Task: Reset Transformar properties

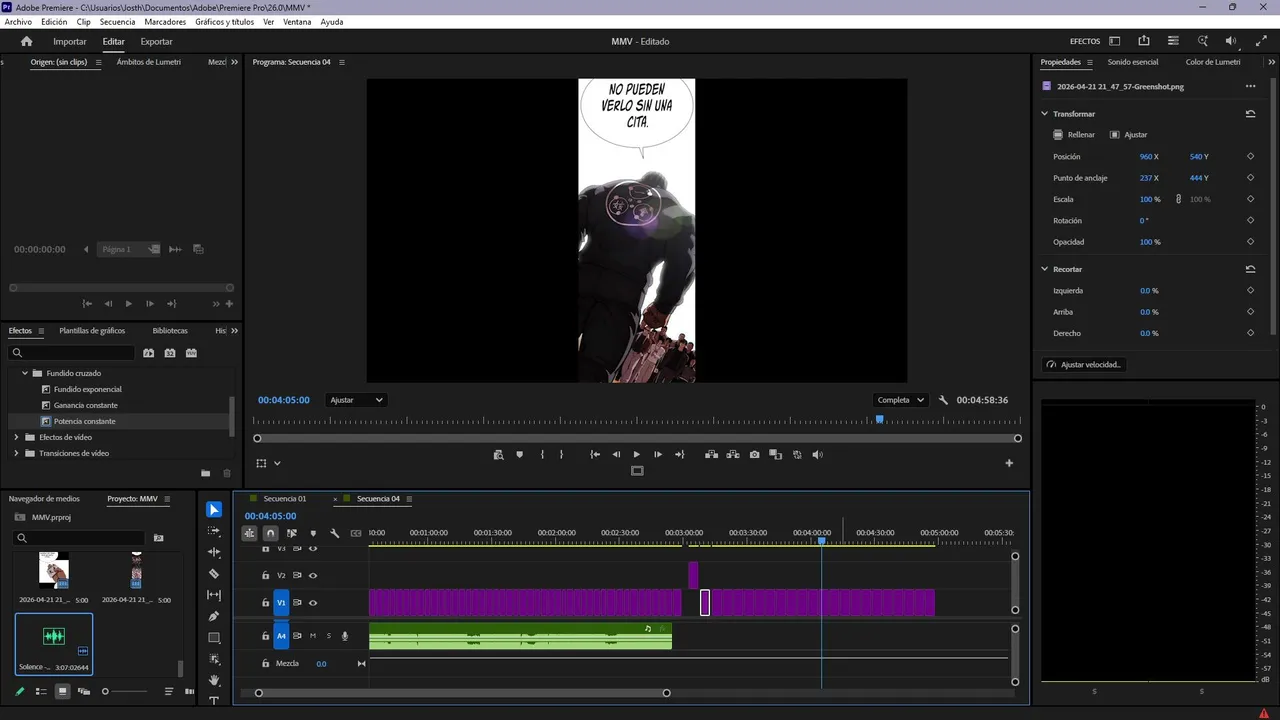Action: tap(1250, 114)
